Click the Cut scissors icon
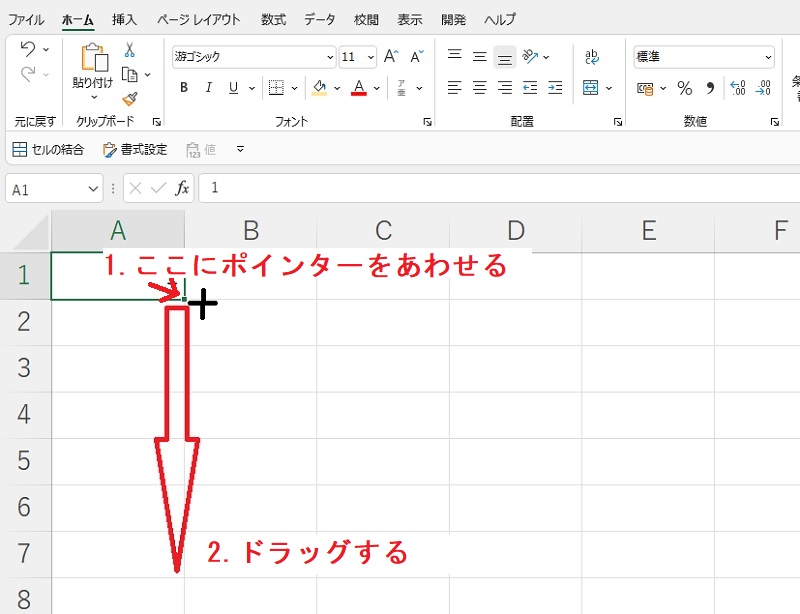The height and width of the screenshot is (614, 800). coord(129,50)
